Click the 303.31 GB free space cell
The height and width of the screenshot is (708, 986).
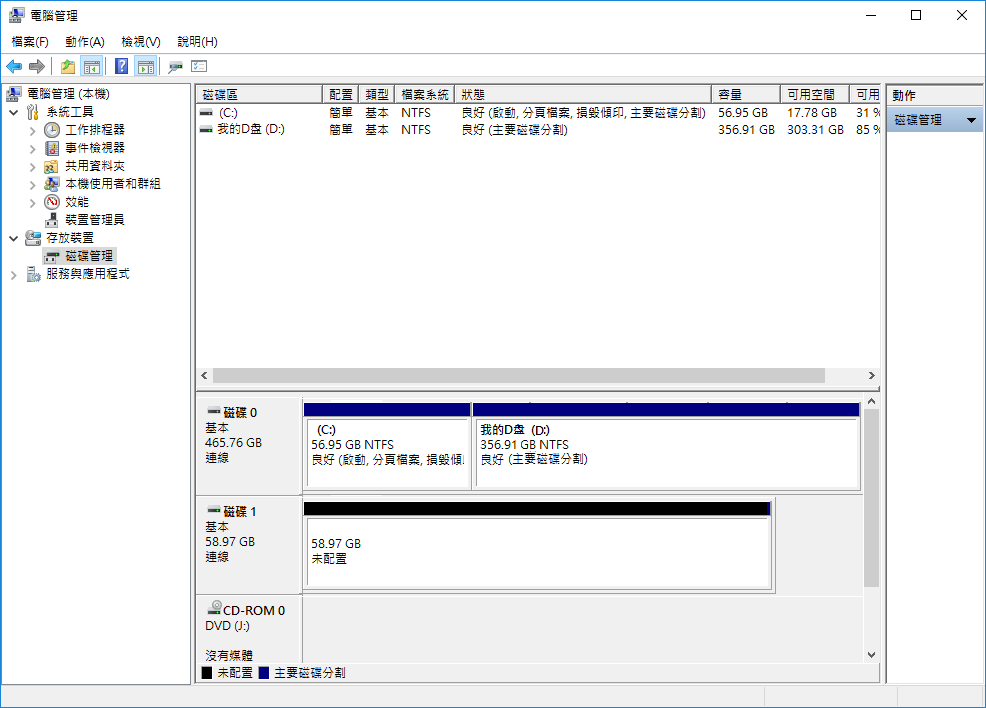pyautogui.click(x=815, y=130)
